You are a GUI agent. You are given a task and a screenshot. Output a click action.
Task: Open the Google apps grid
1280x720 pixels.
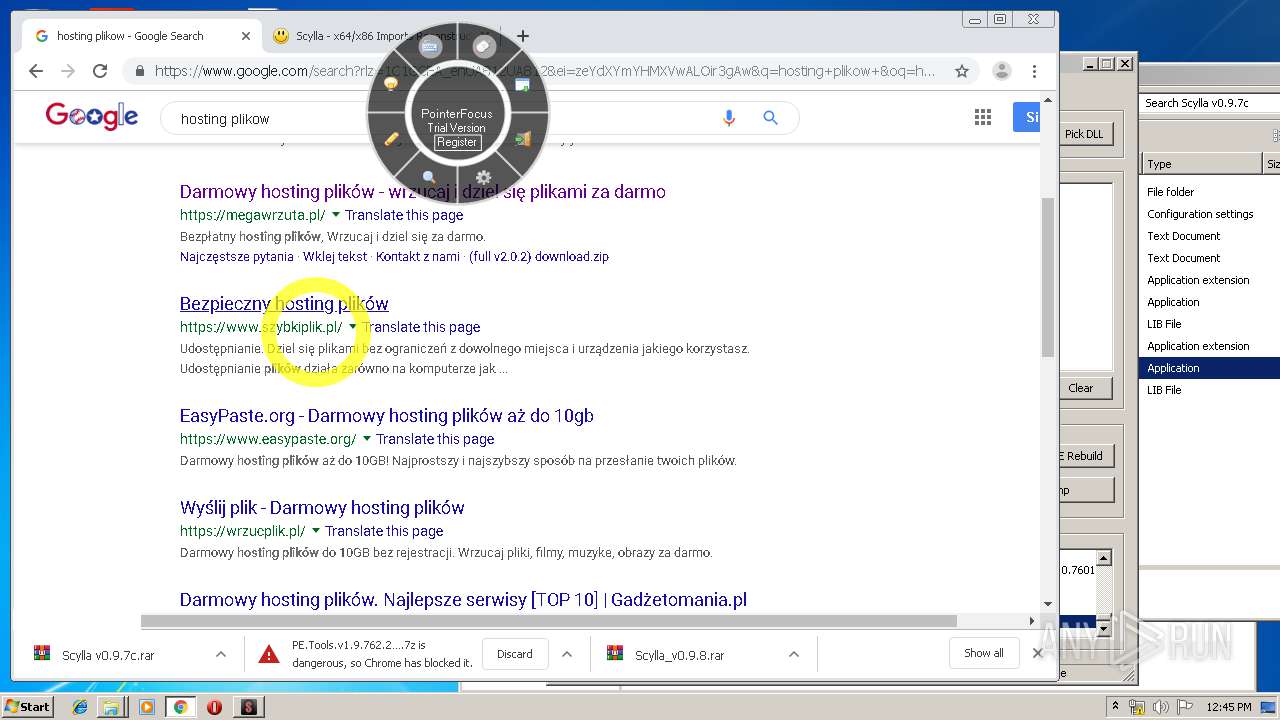click(x=982, y=117)
